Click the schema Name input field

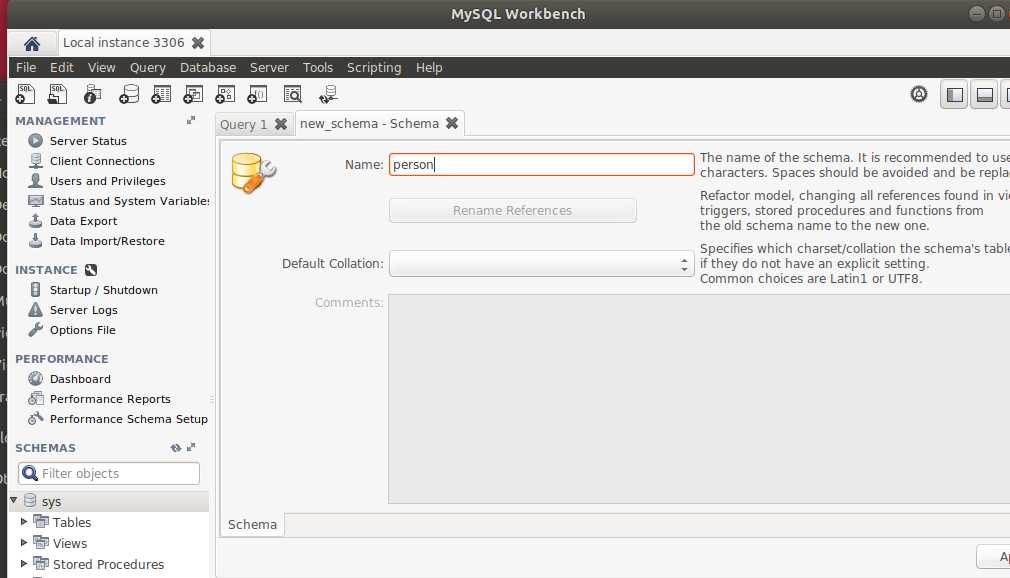coord(541,164)
